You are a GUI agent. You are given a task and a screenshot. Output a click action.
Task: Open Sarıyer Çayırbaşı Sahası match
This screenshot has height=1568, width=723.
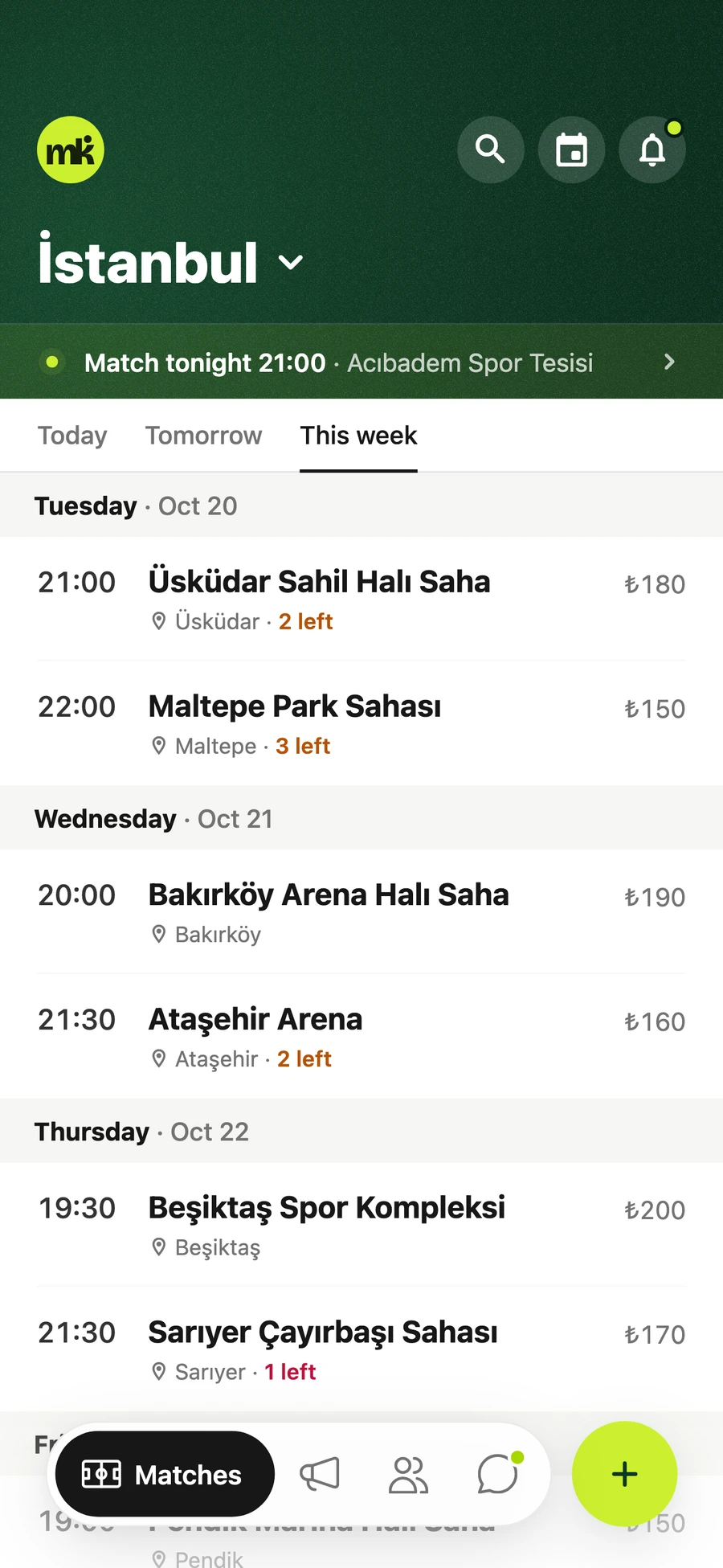point(361,1349)
